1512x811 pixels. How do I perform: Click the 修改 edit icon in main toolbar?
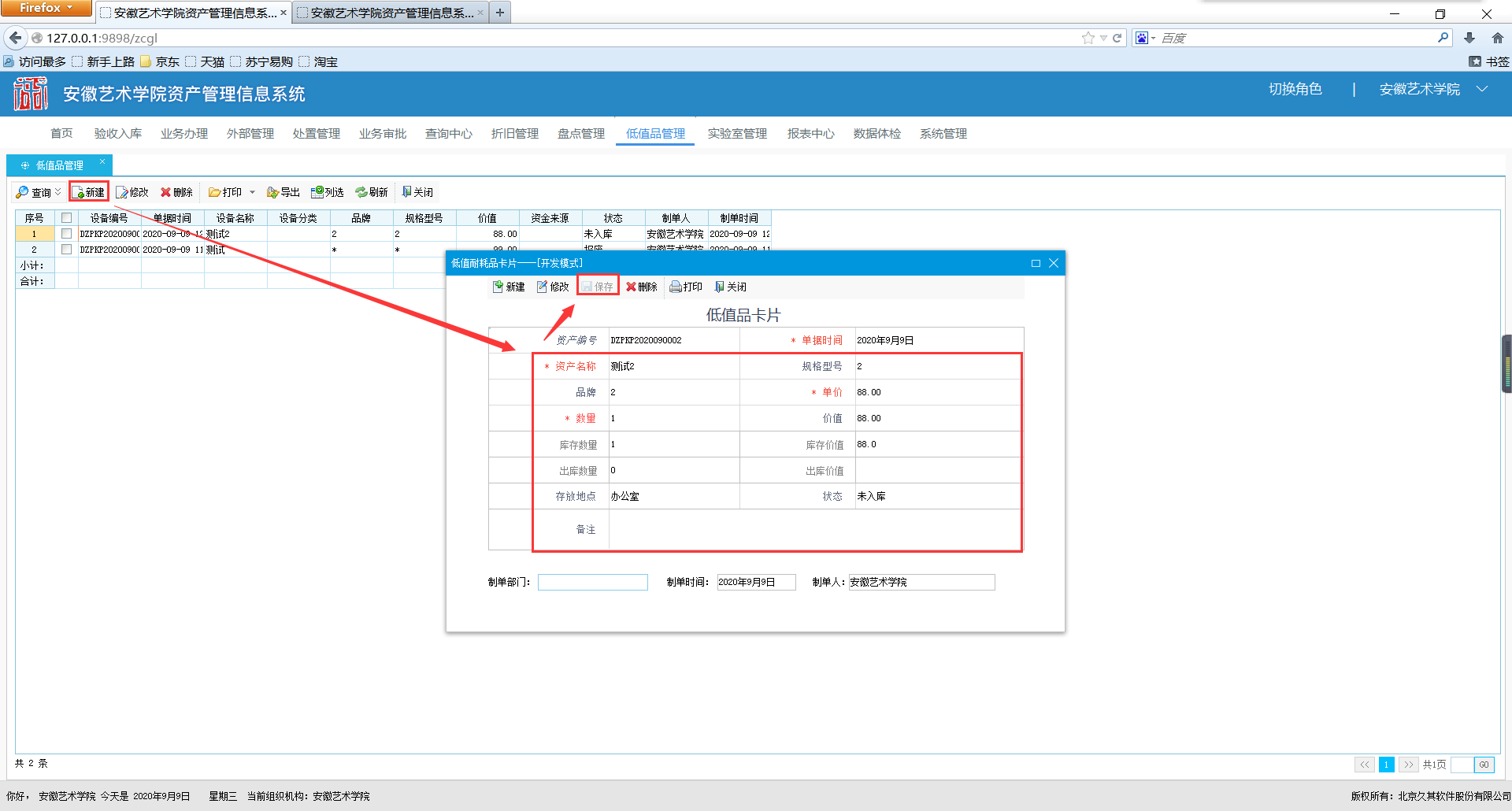tap(123, 192)
